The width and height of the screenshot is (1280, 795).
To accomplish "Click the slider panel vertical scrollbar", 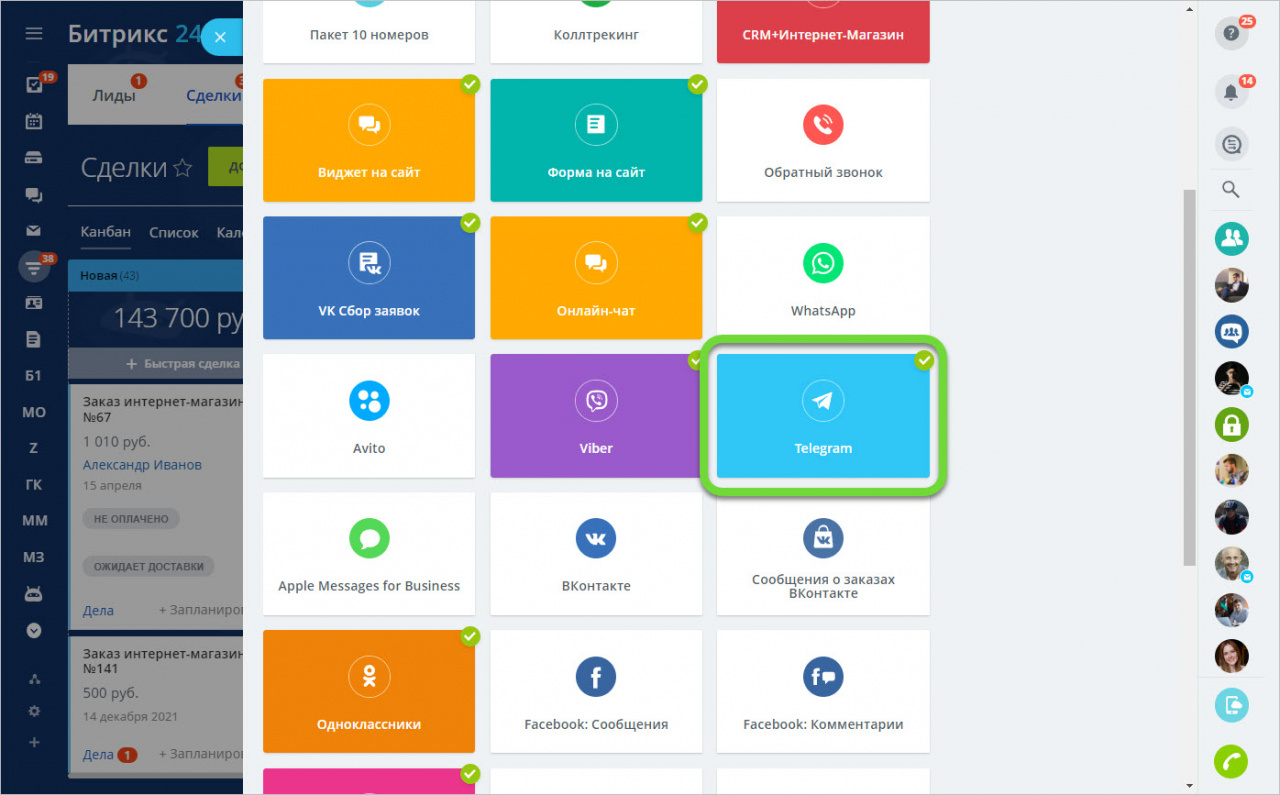I will (1189, 377).
